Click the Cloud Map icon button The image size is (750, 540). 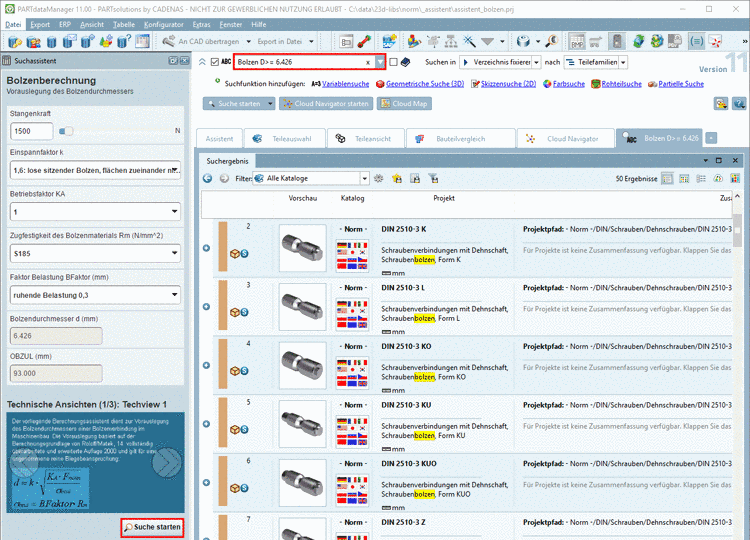(406, 104)
